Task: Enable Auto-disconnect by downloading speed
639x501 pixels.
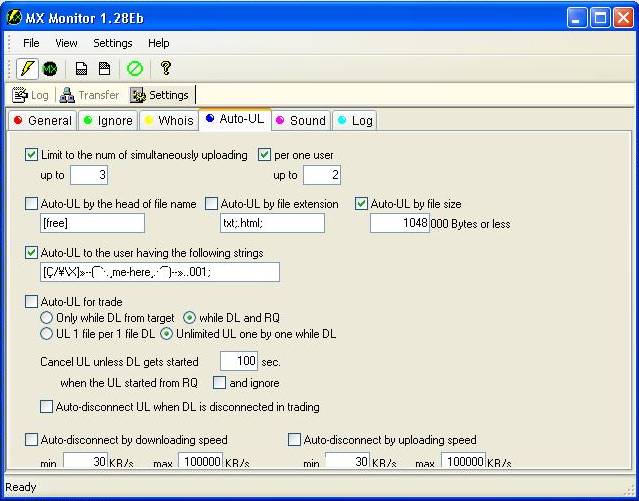Action: click(31, 440)
